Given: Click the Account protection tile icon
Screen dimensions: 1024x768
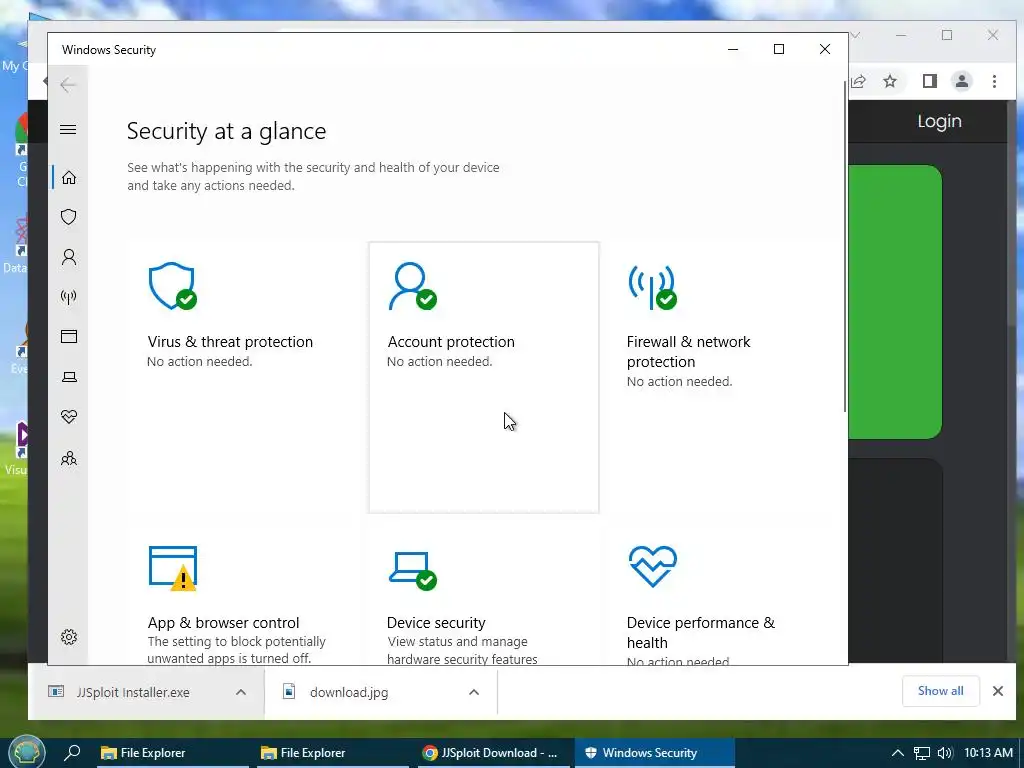Looking at the screenshot, I should (x=412, y=286).
